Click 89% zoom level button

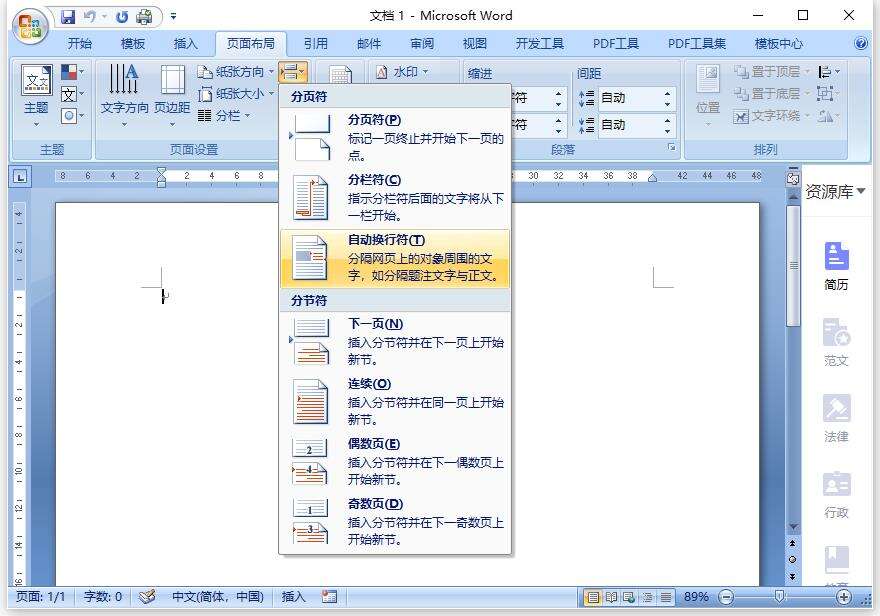pyautogui.click(x=696, y=597)
